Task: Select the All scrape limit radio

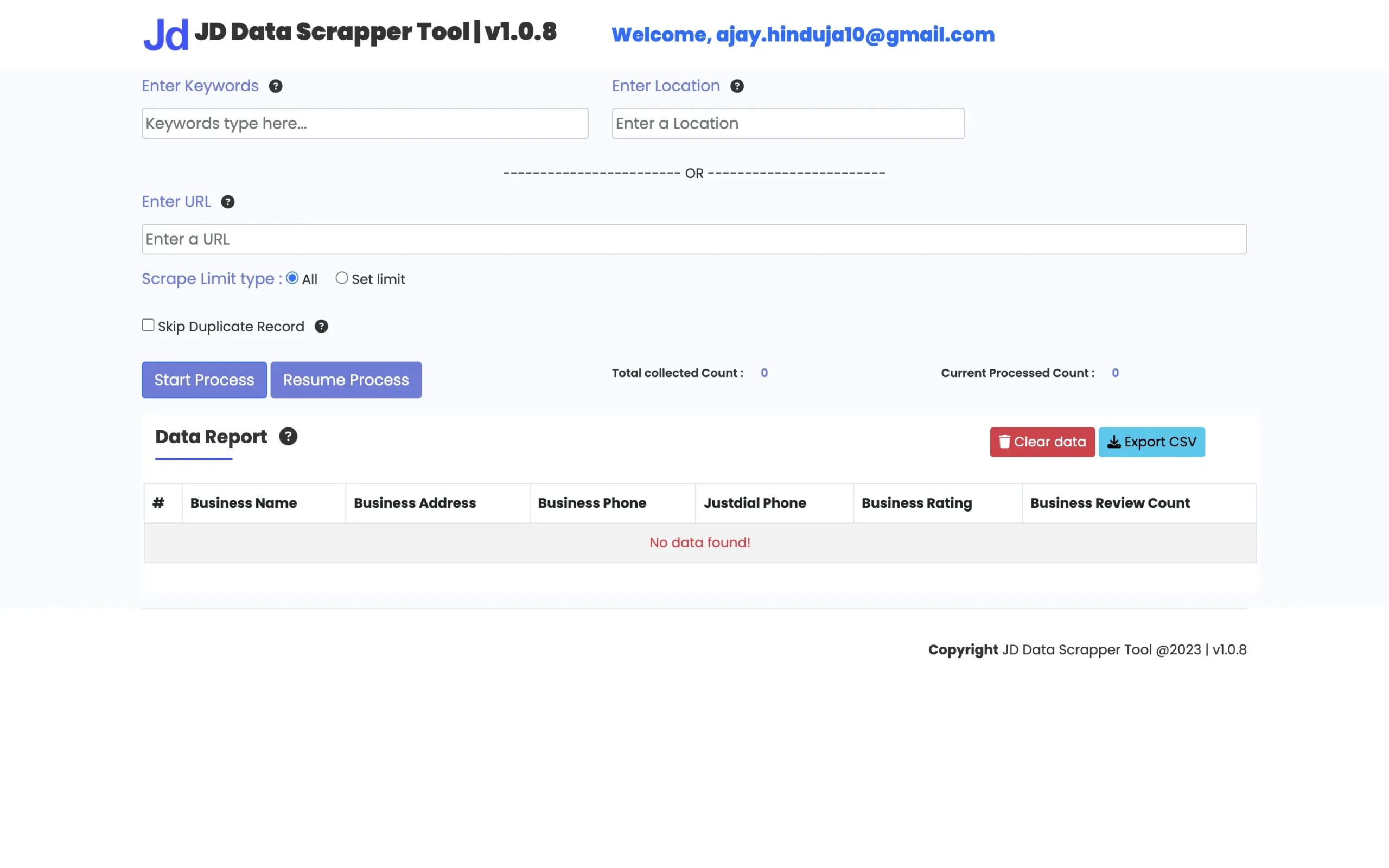Action: [x=292, y=278]
